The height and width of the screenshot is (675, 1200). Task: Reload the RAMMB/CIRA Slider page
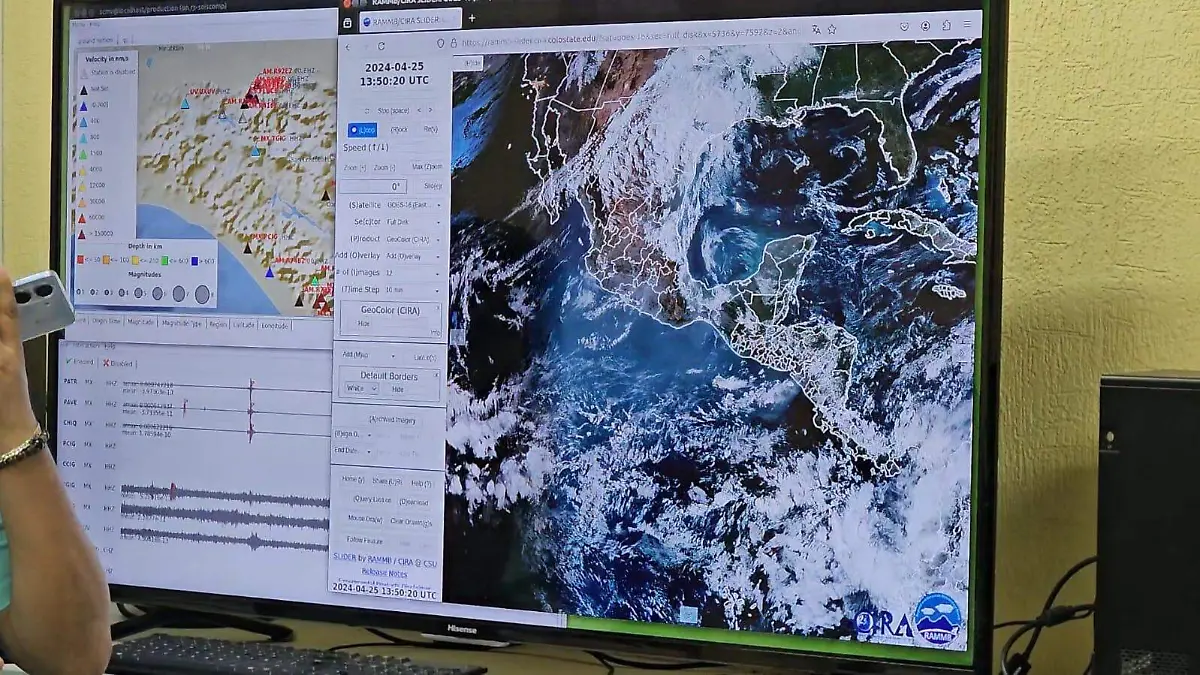pyautogui.click(x=381, y=46)
